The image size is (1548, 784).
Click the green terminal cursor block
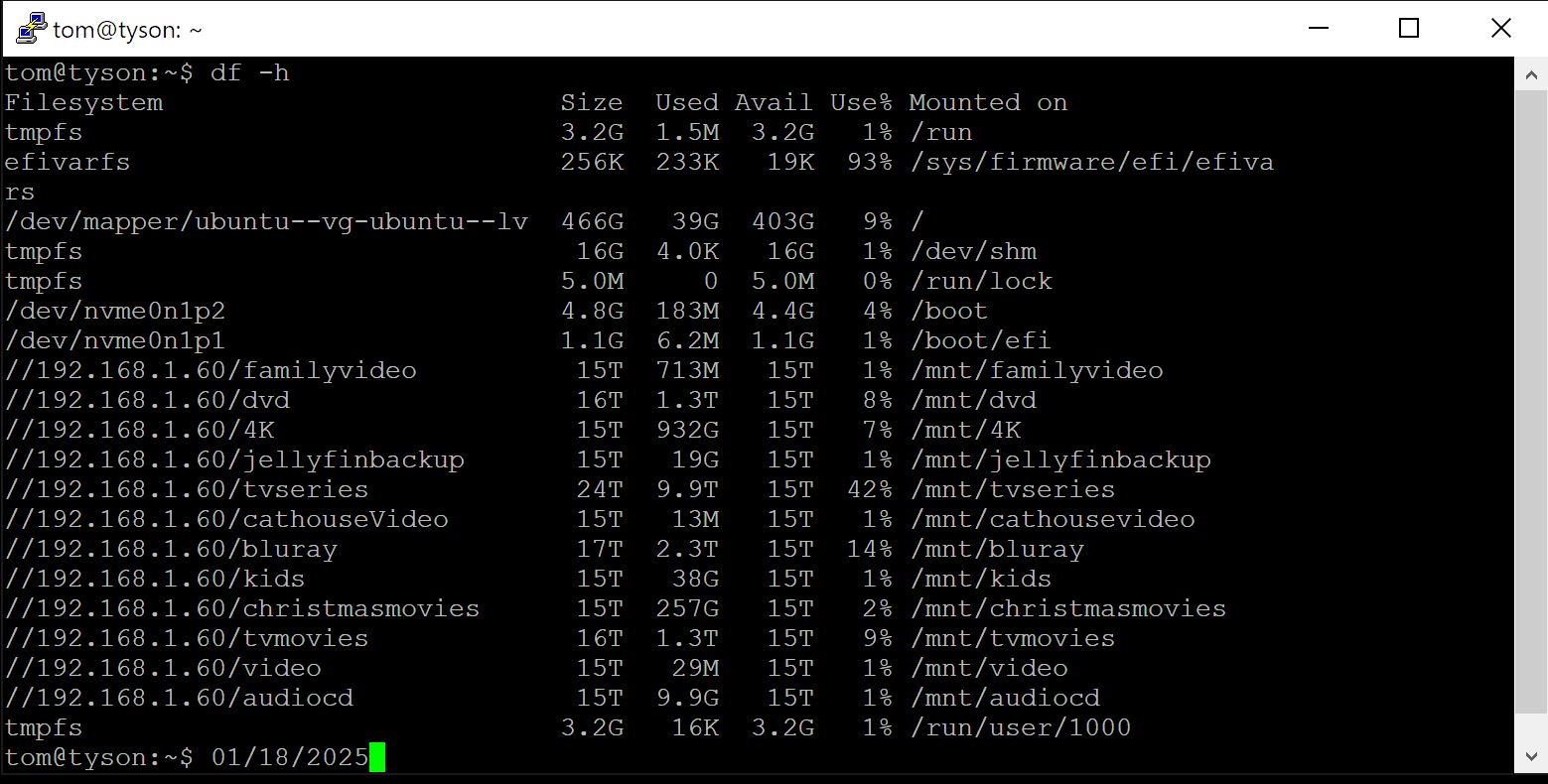377,758
